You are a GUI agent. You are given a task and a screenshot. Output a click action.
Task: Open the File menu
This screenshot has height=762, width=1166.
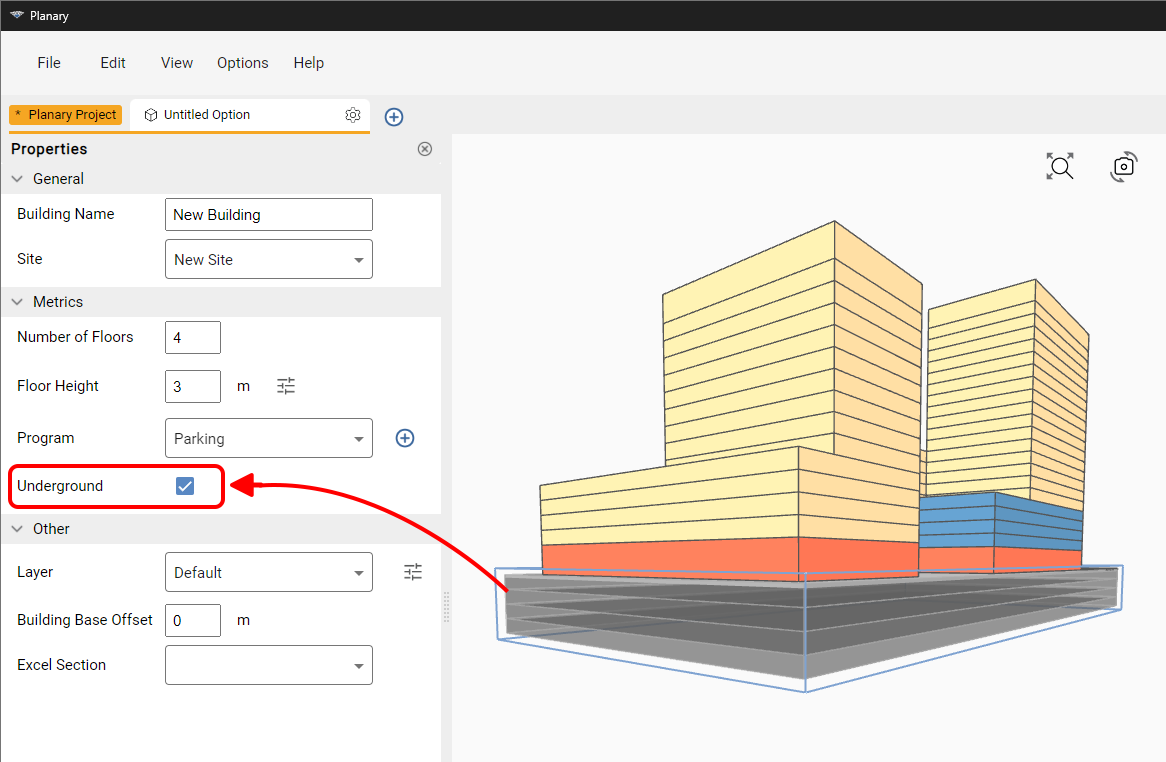(x=49, y=62)
